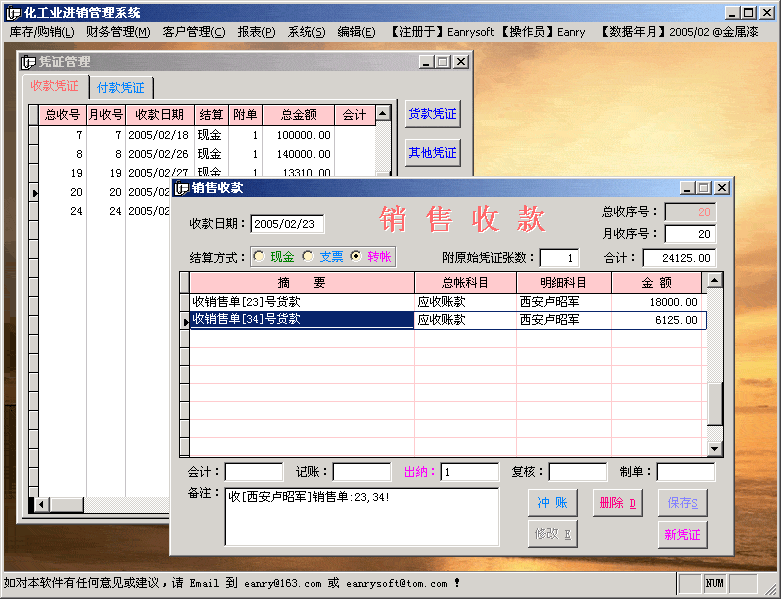Click the scroll-up arrow in the 凭证管理 list
This screenshot has height=599, width=781.
point(383,114)
